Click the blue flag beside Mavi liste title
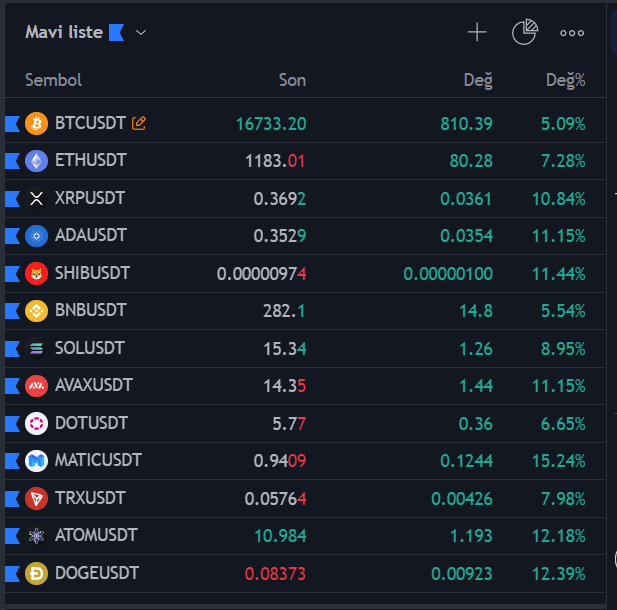 click(x=116, y=33)
